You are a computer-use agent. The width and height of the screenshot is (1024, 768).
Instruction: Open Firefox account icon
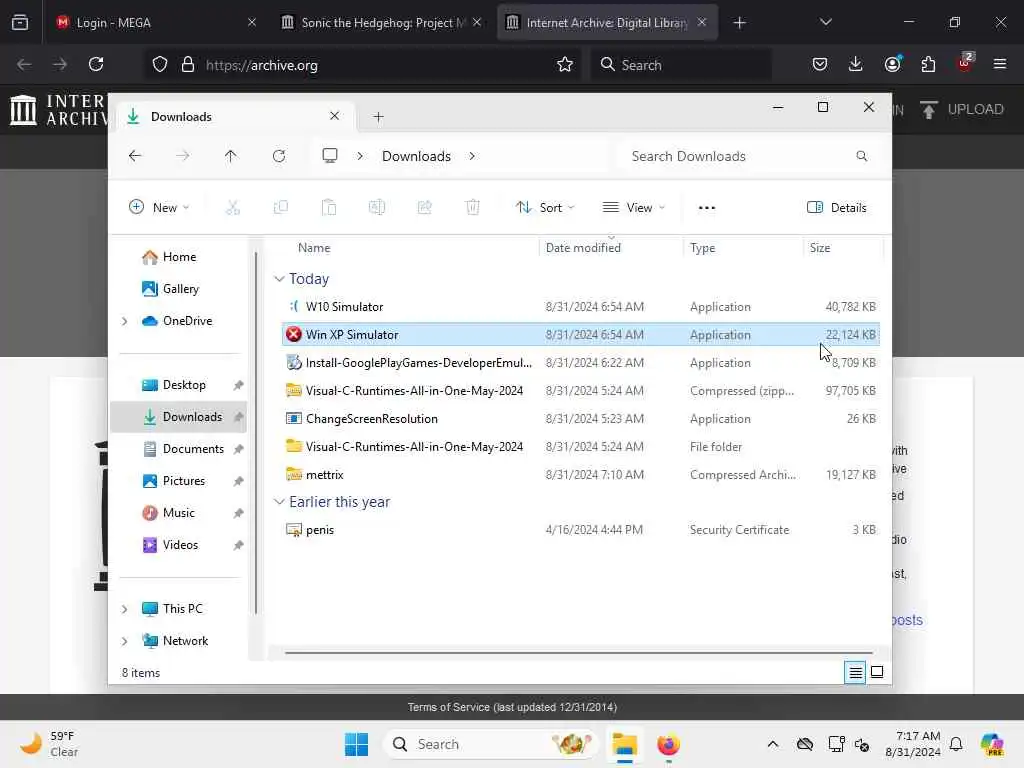892,64
